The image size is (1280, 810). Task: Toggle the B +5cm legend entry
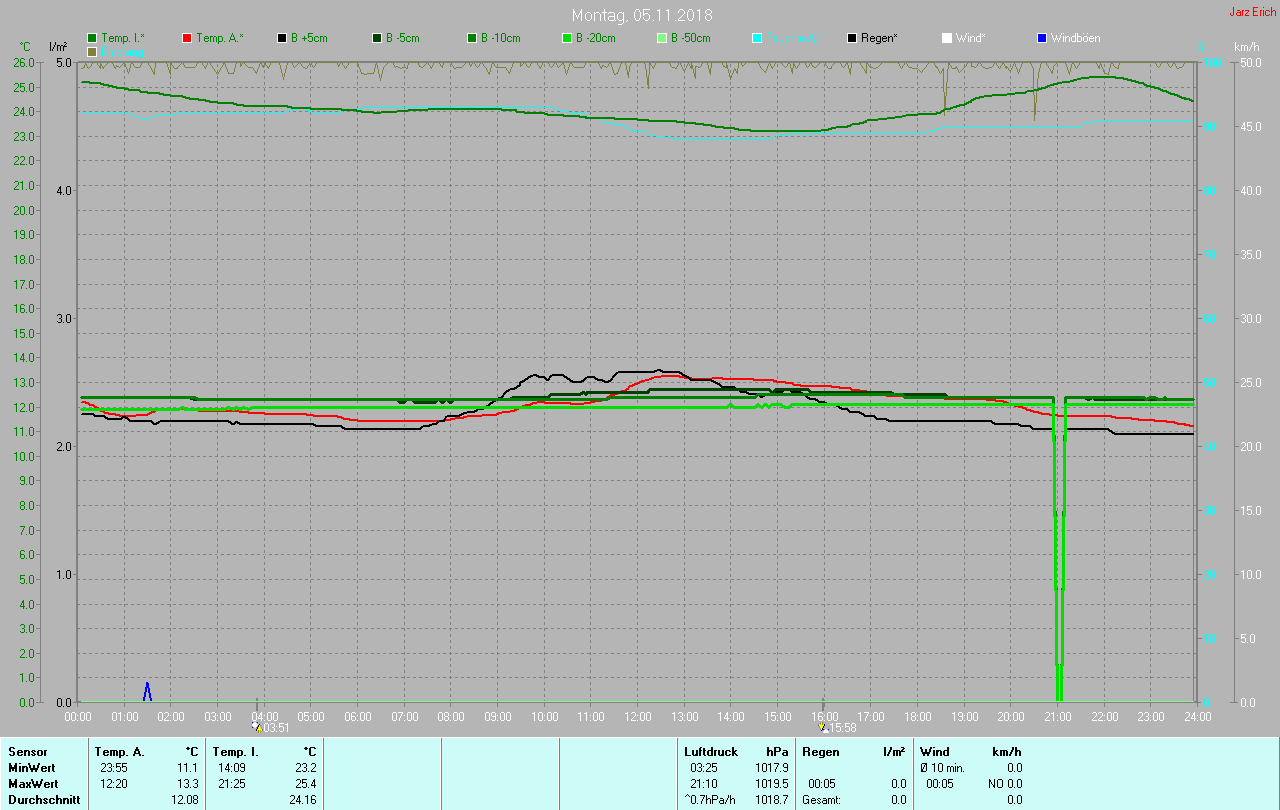pyautogui.click(x=304, y=38)
